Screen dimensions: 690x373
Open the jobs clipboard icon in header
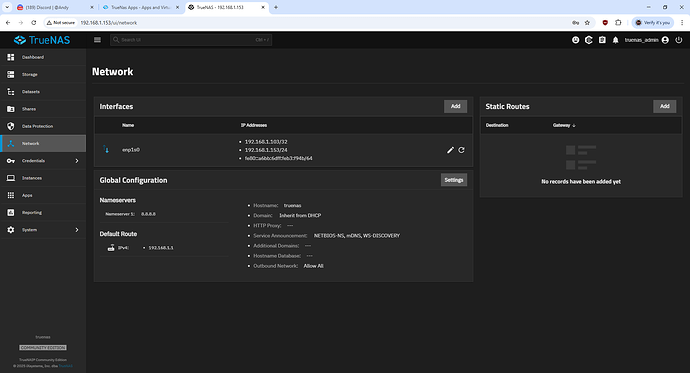click(602, 40)
